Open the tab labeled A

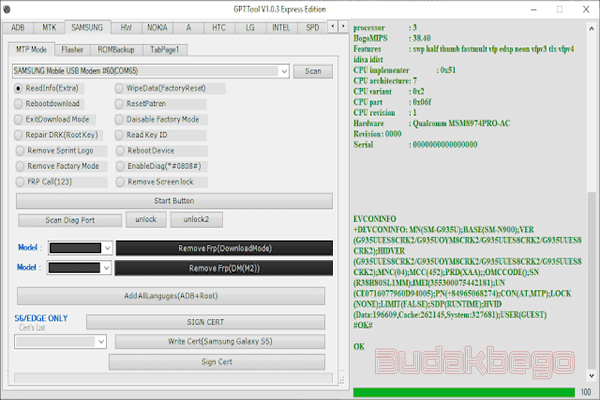tap(188, 28)
